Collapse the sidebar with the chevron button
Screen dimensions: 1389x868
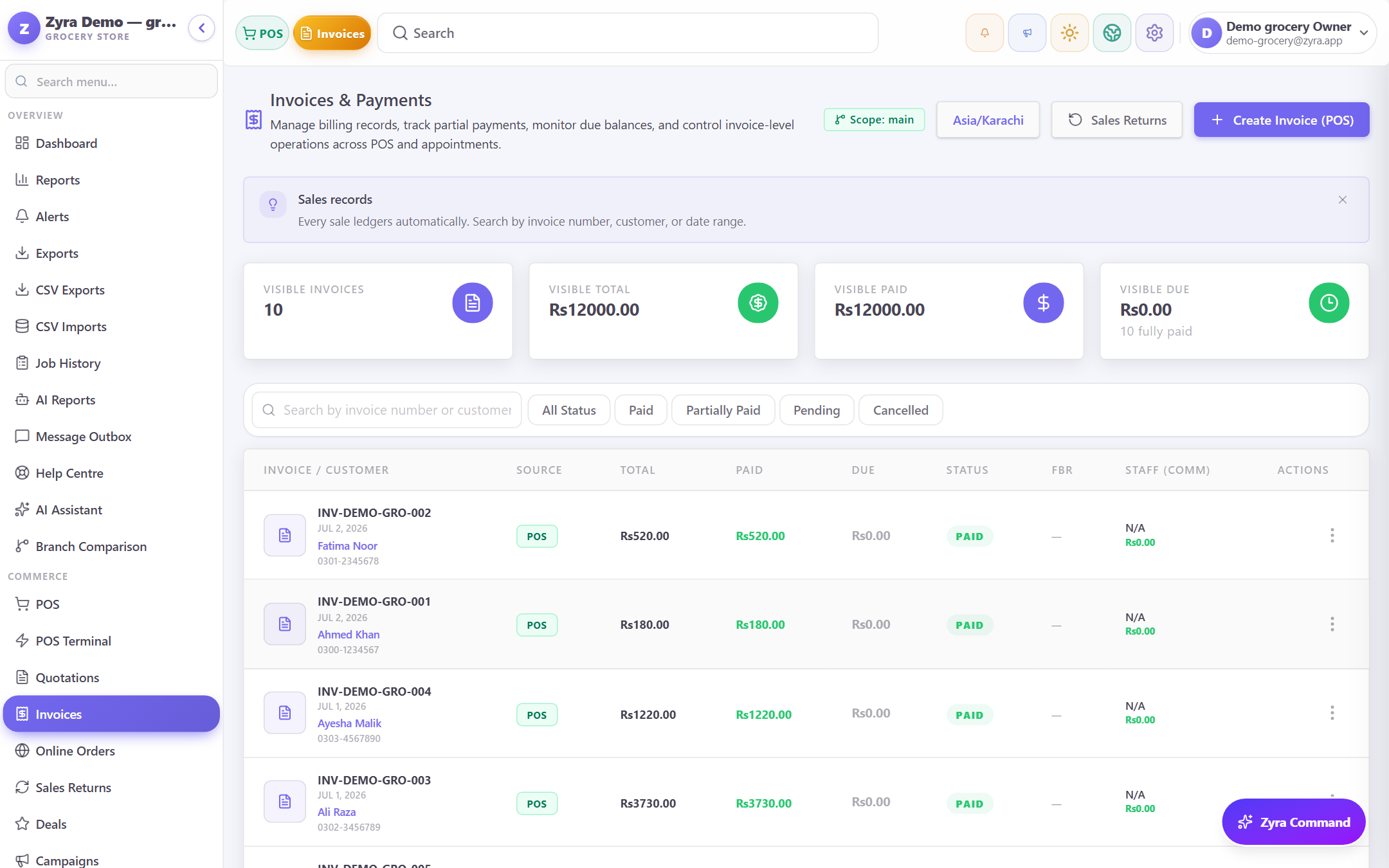(x=201, y=28)
